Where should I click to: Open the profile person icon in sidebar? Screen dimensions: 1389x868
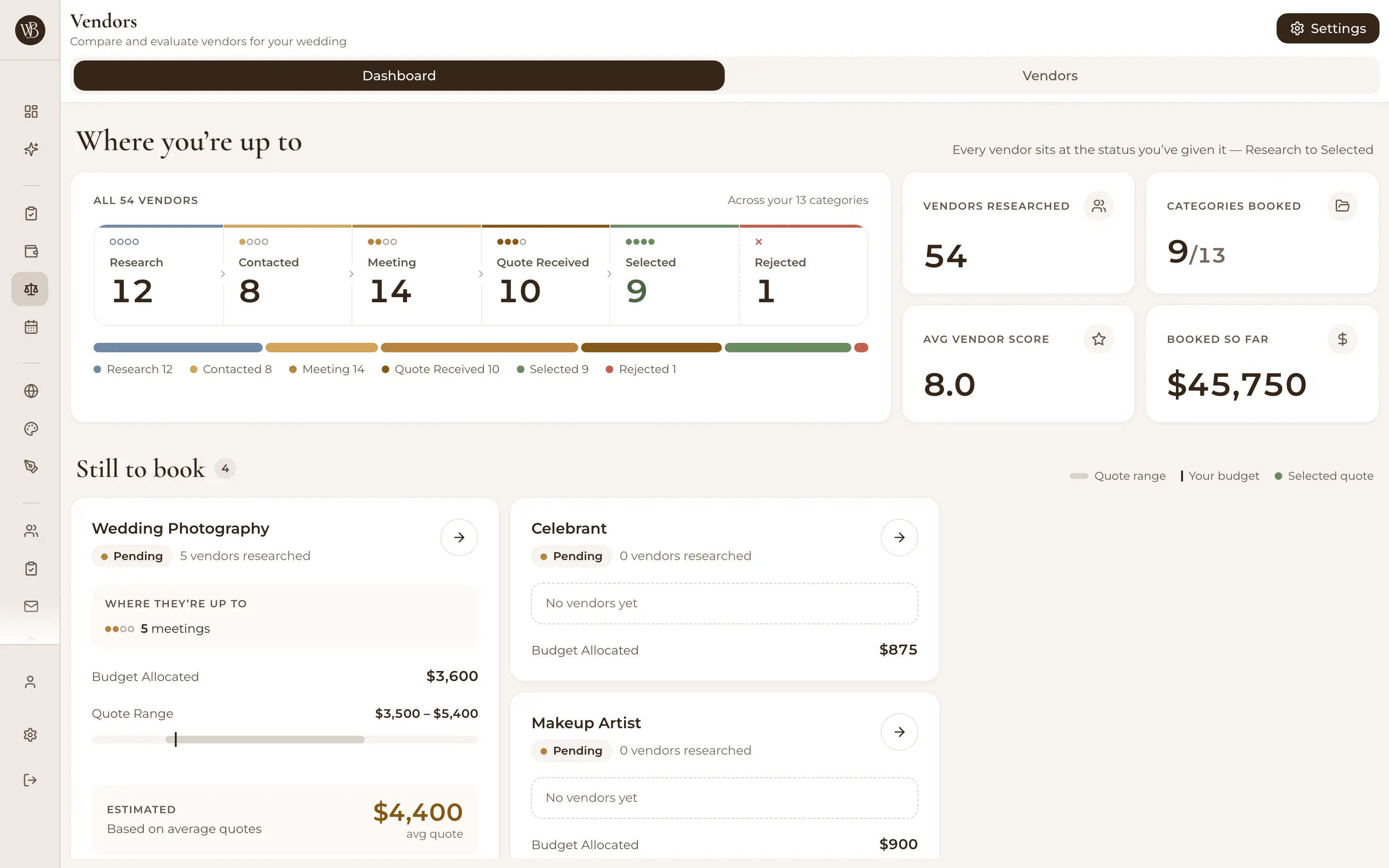[30, 682]
